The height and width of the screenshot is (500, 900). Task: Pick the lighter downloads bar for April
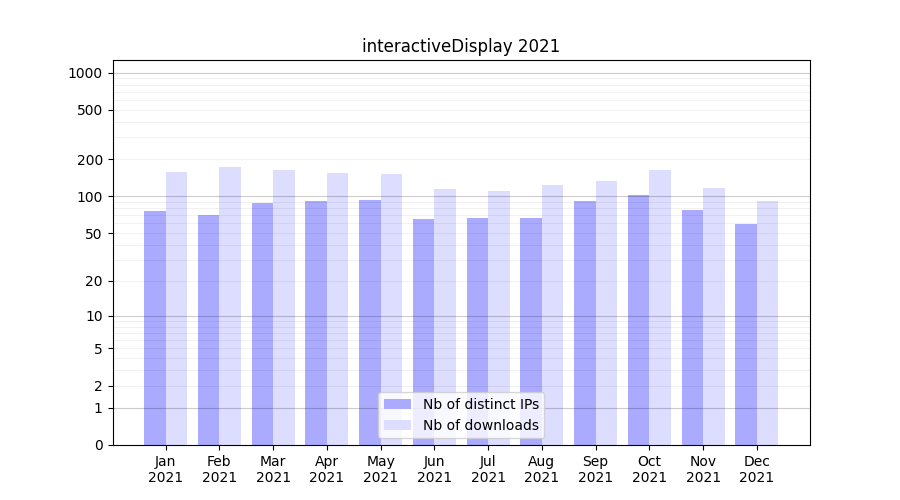pos(337,309)
